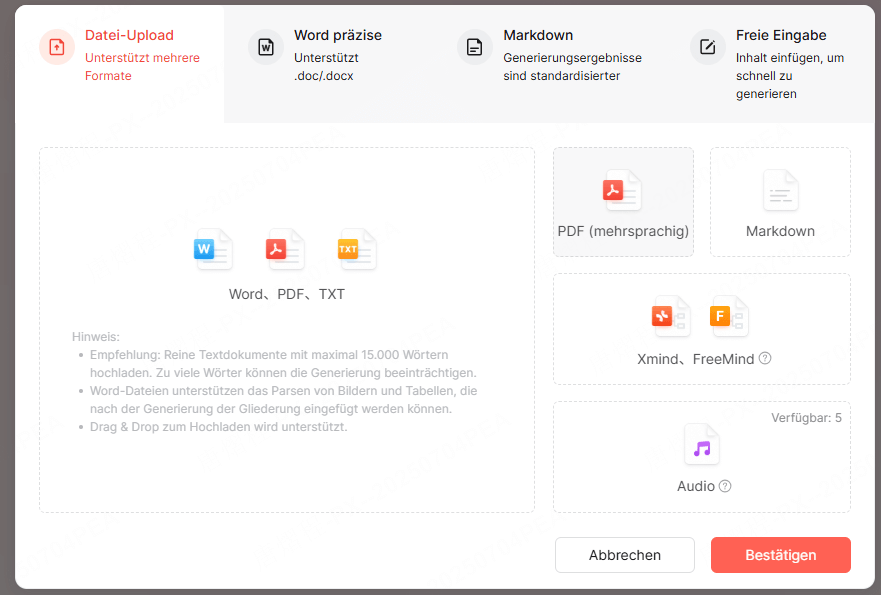Choose the Markdown upload card

click(780, 202)
